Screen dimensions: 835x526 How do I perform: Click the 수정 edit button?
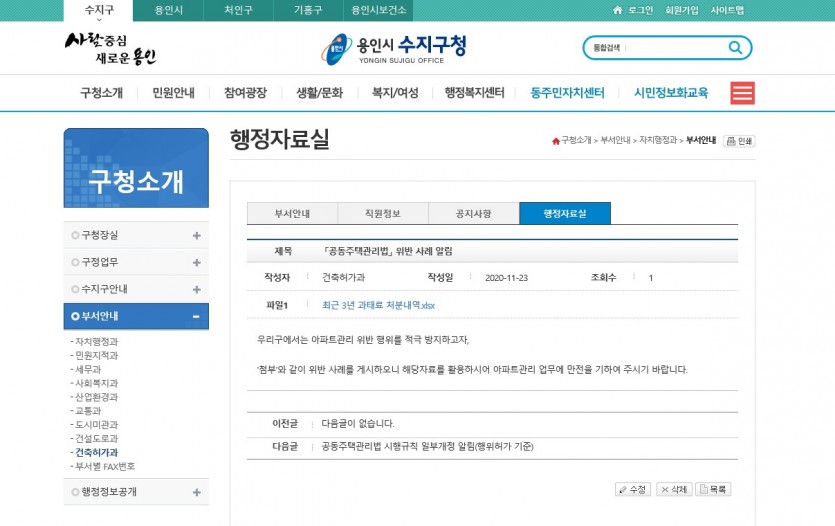point(632,489)
